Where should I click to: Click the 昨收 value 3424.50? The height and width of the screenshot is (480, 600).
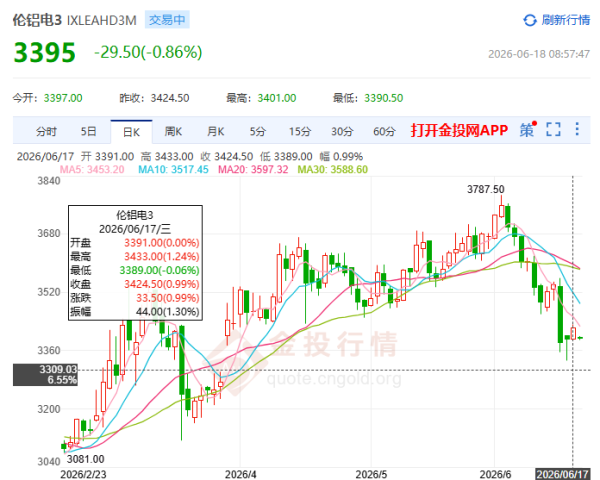point(170,98)
